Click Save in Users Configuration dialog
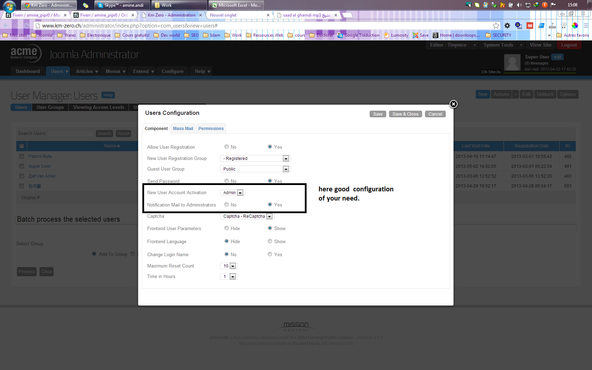The width and height of the screenshot is (592, 370). pyautogui.click(x=378, y=114)
